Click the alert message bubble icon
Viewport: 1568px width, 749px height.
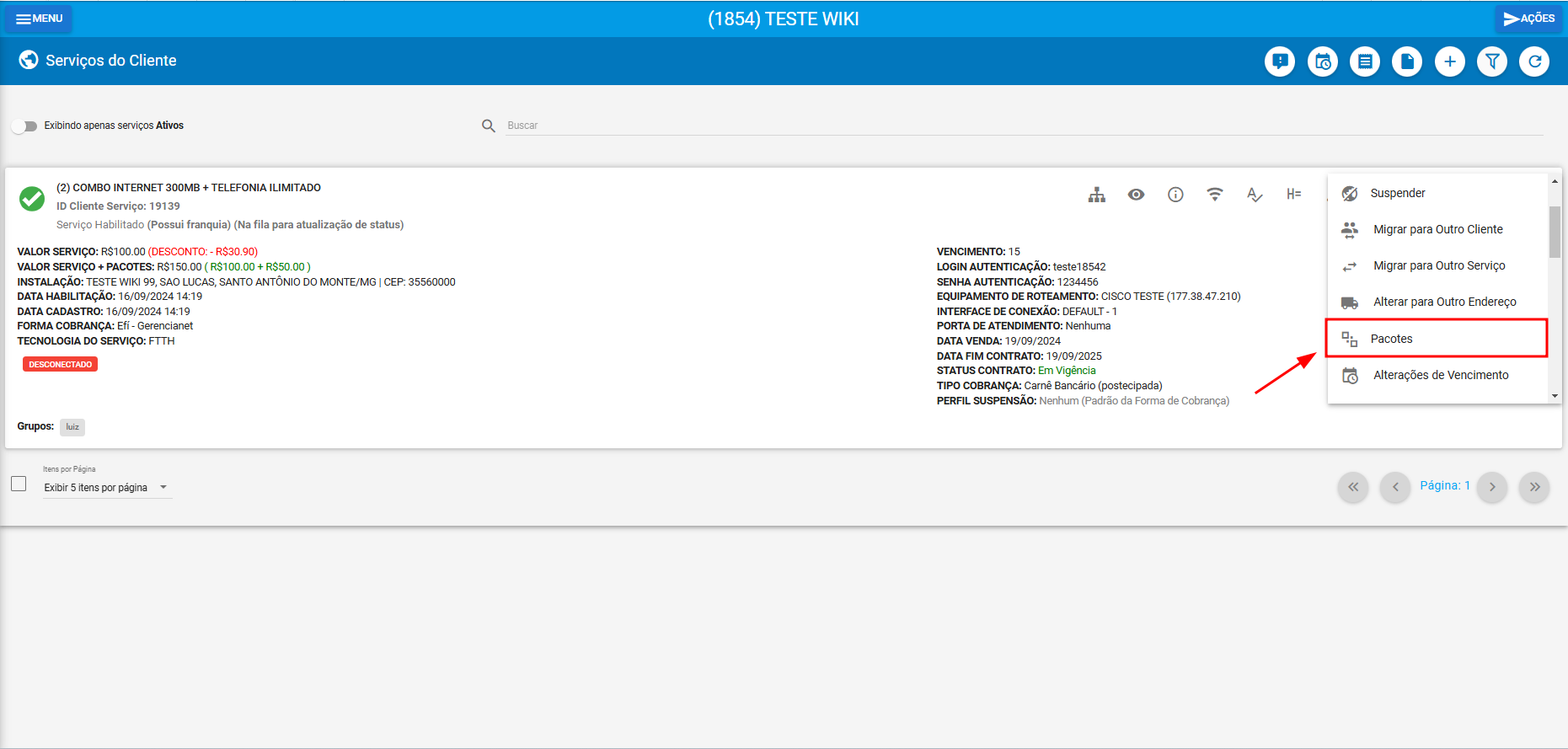[1280, 62]
